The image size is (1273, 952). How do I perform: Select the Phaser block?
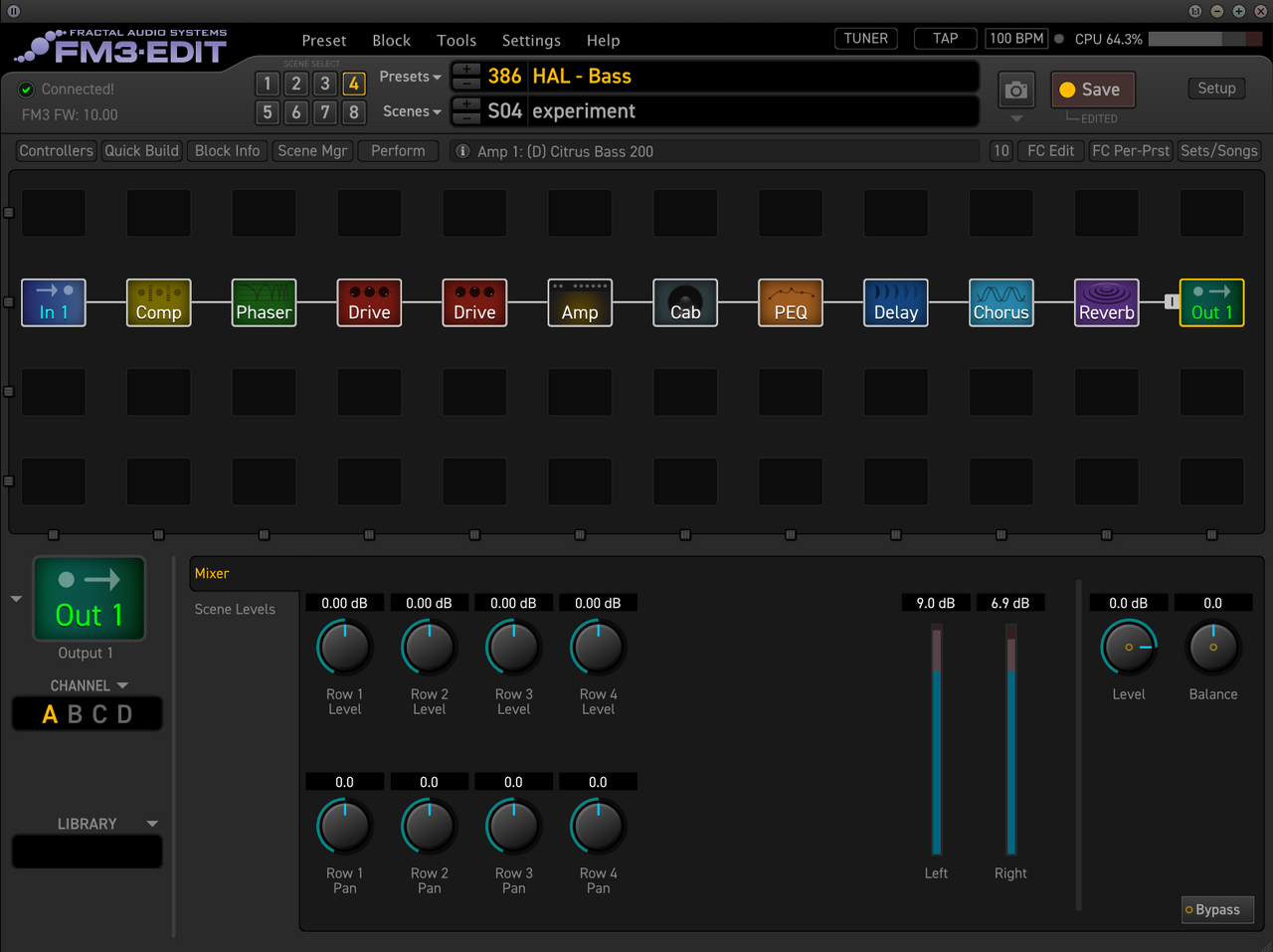tap(265, 302)
